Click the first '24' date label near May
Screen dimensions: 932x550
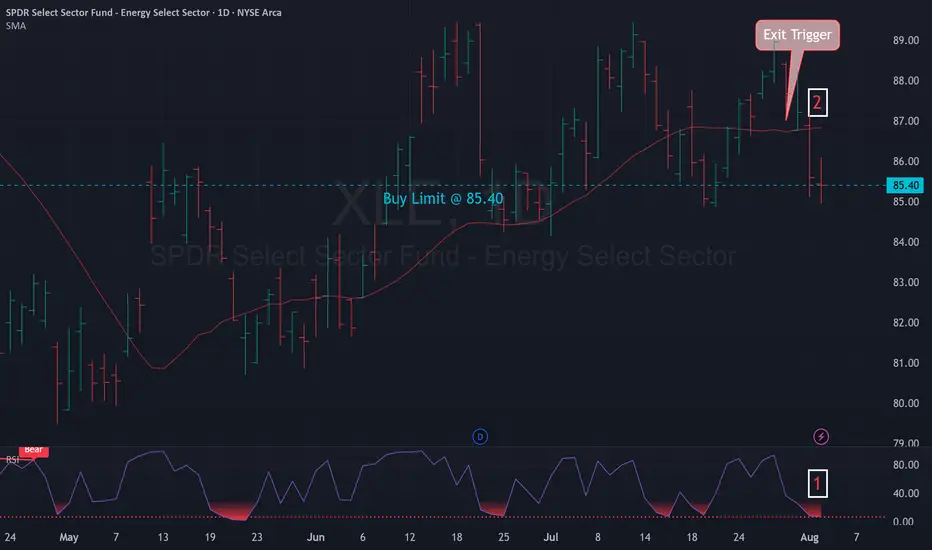pos(10,538)
